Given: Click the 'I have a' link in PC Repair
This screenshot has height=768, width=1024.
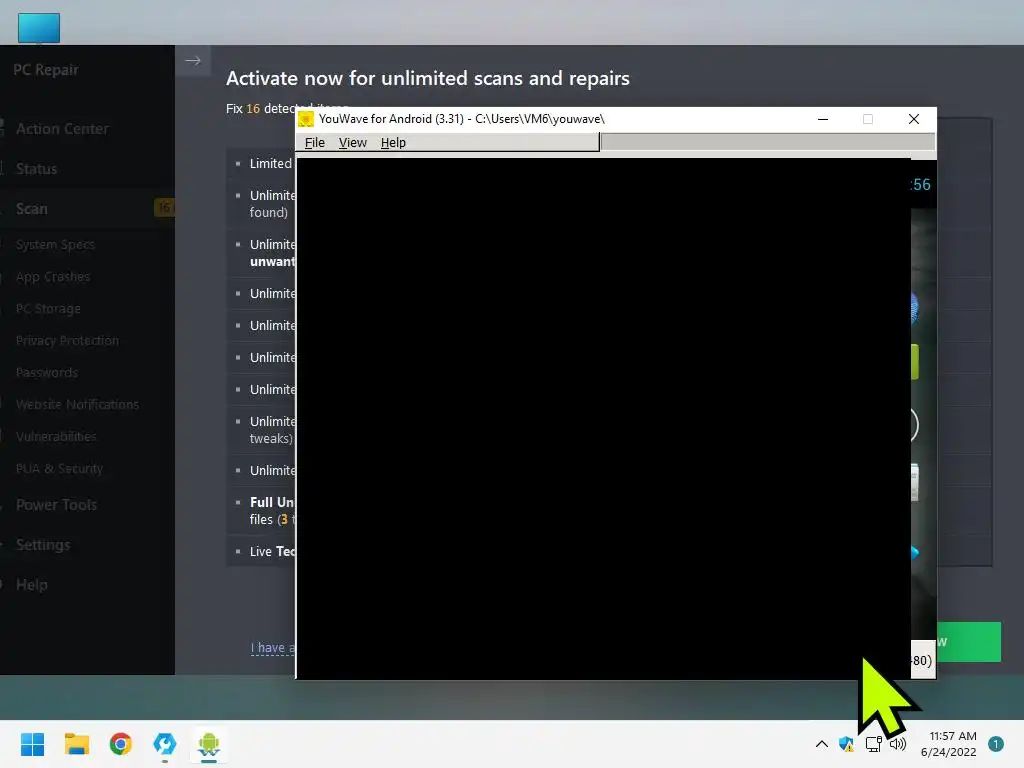Looking at the screenshot, I should coord(272,648).
